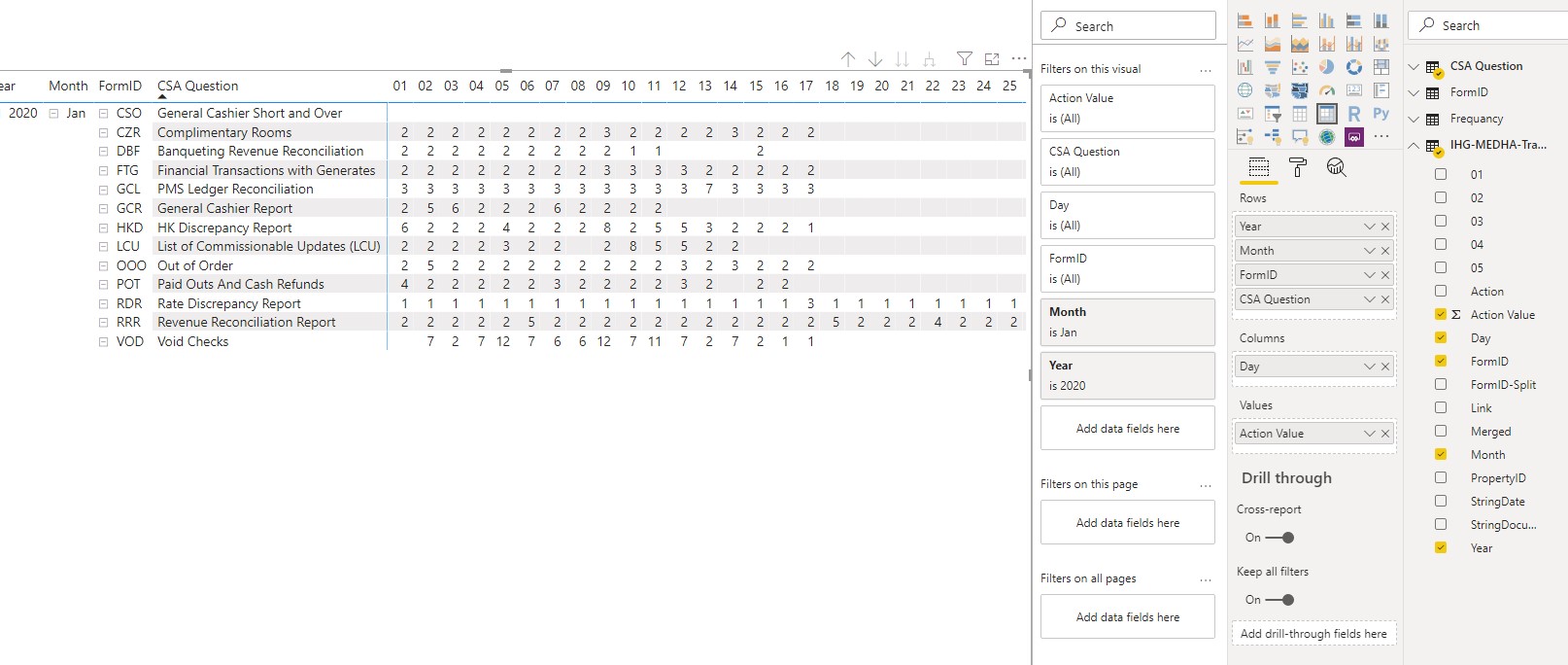Click Add drill-through fields here
This screenshot has height=665, width=1568.
1313,634
